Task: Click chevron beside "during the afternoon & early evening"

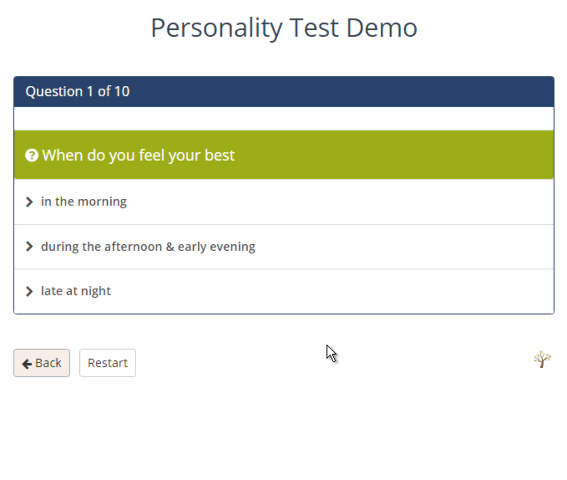Action: (x=29, y=247)
